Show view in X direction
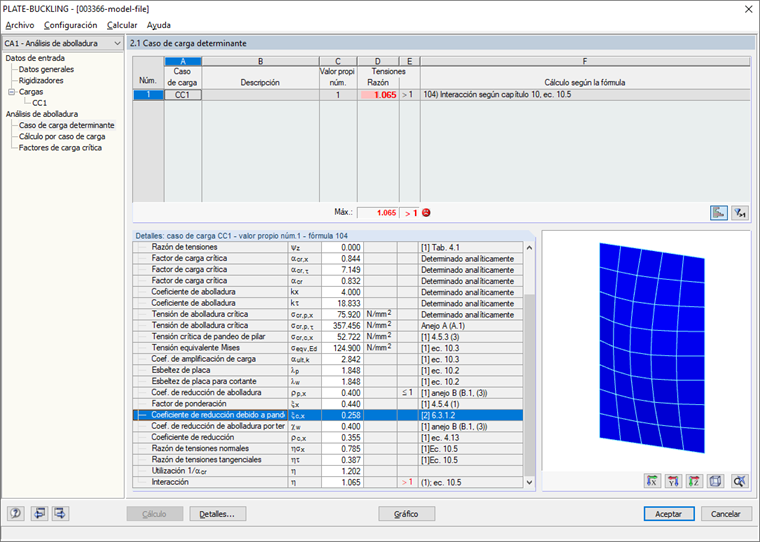760x542 pixels. [652, 481]
